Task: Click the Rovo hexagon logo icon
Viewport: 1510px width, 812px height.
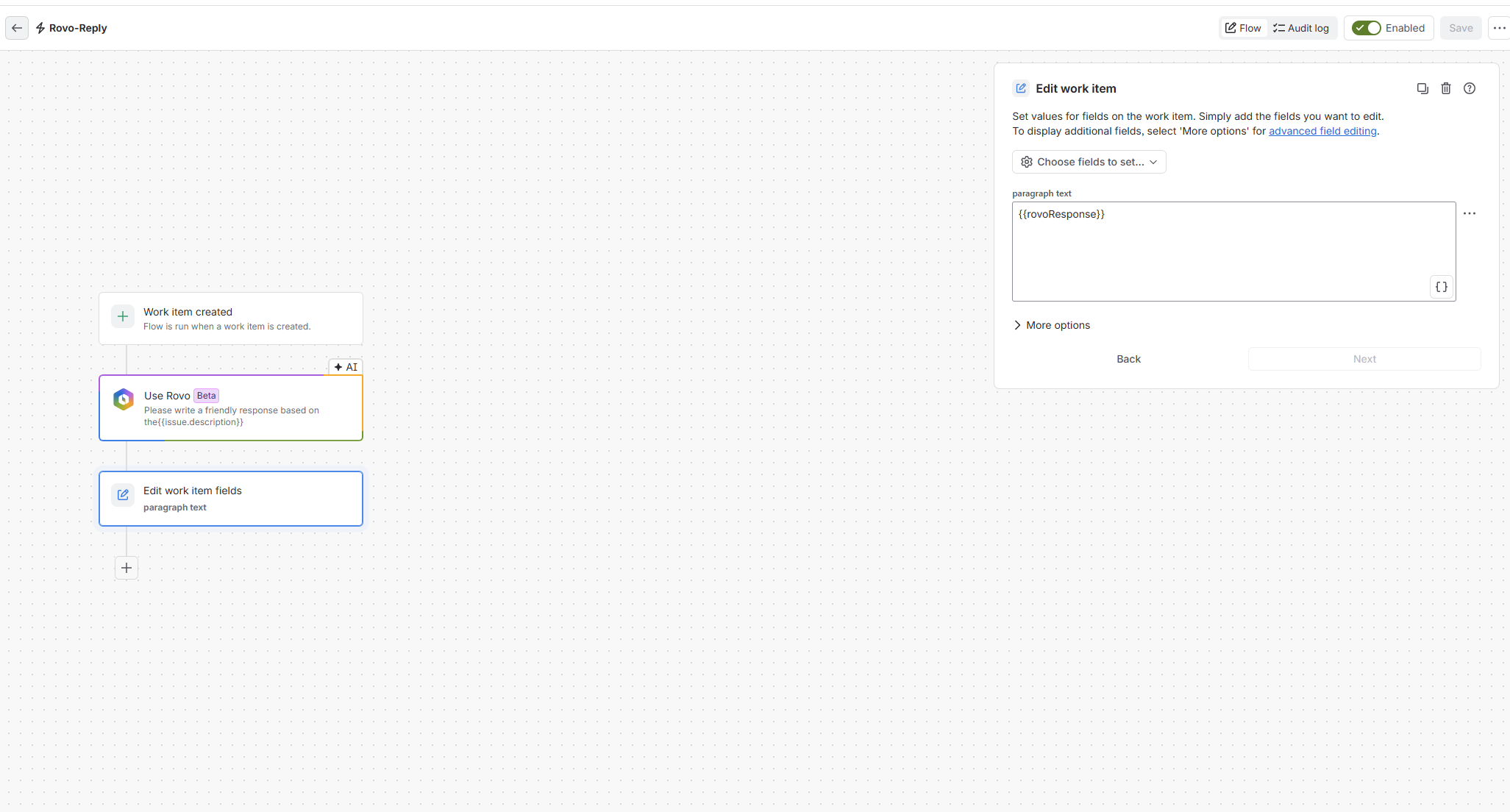Action: 124,399
